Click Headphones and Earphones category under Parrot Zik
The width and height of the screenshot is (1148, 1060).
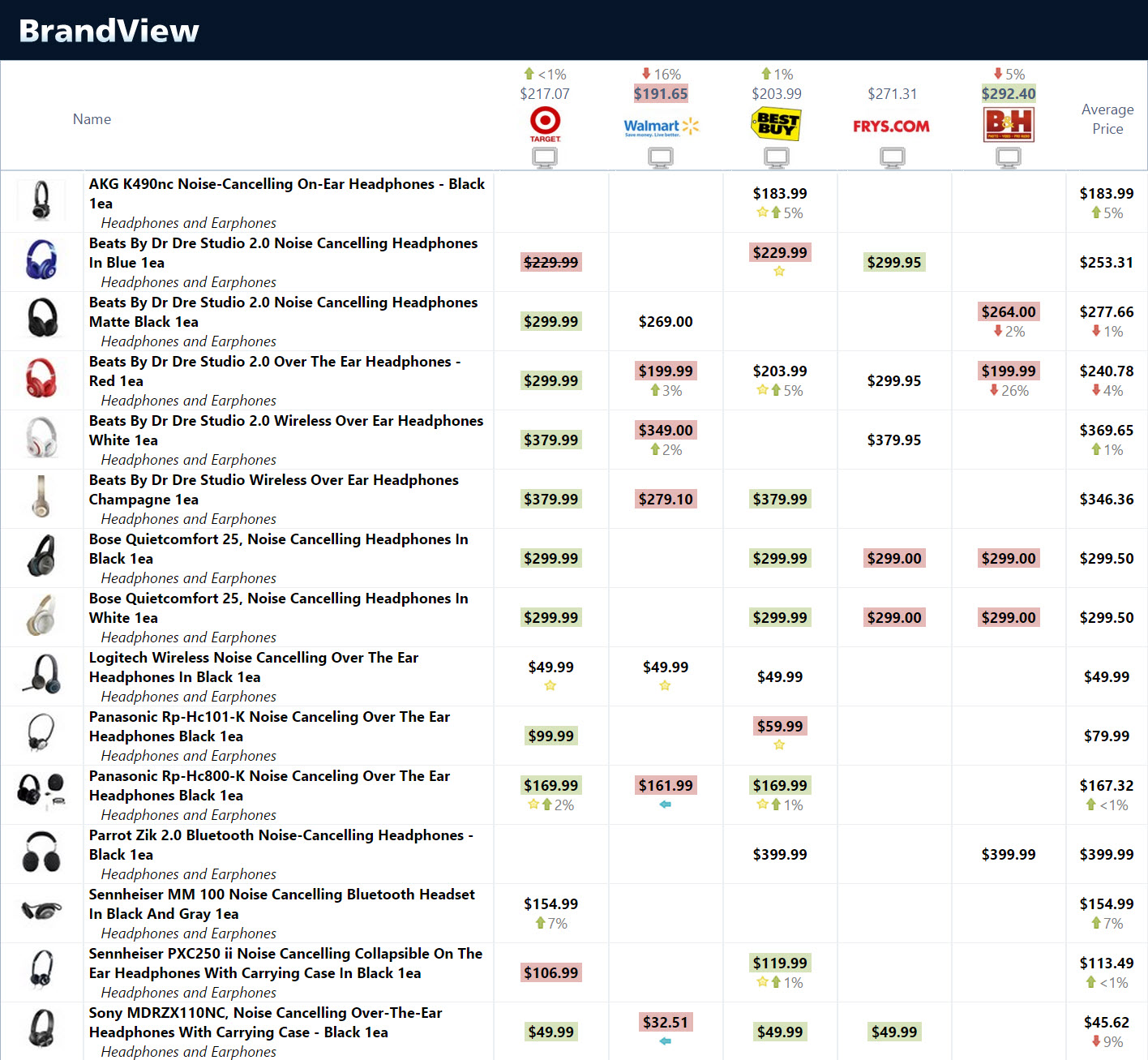[x=188, y=874]
